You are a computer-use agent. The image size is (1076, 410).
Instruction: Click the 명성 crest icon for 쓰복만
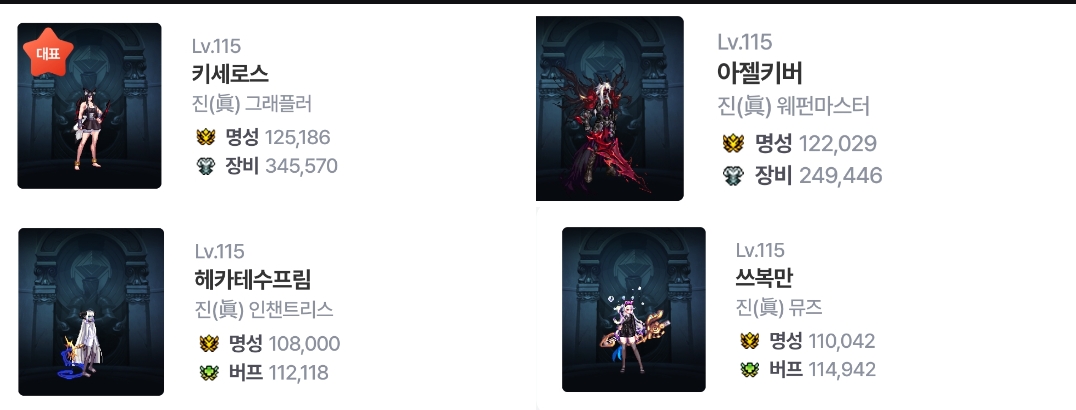tap(750, 341)
